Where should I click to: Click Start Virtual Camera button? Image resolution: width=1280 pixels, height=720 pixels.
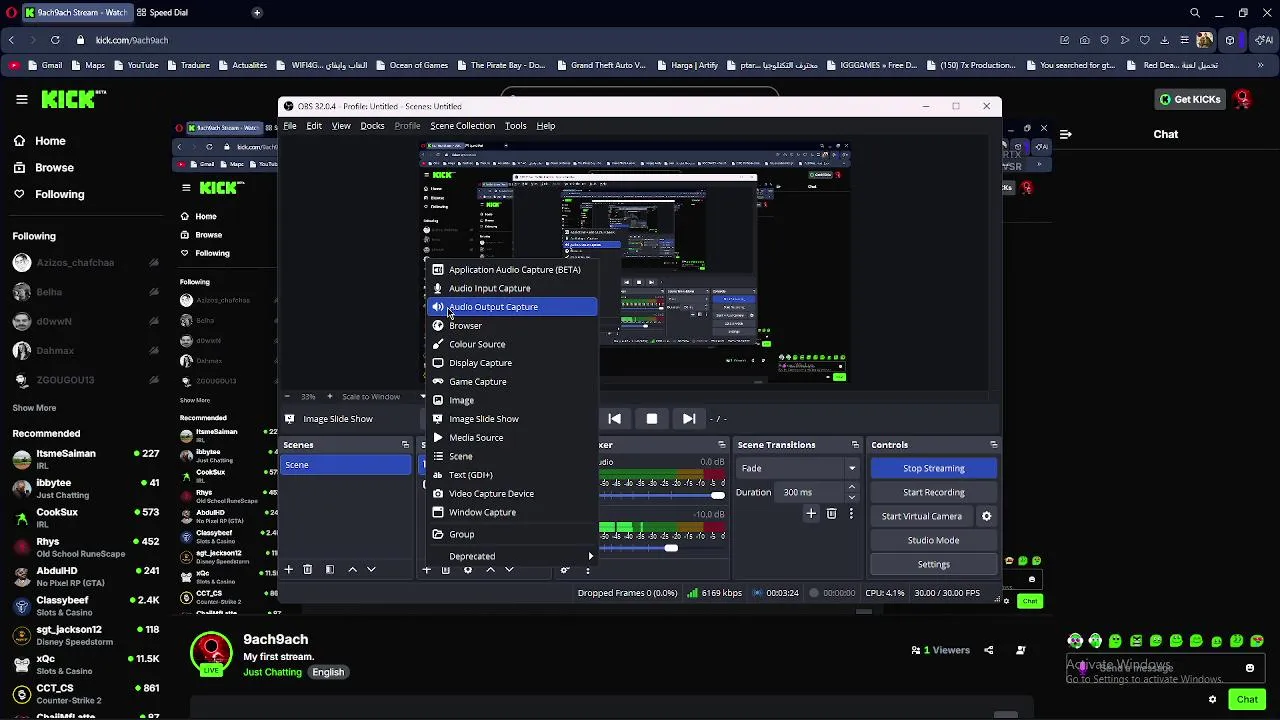922,516
